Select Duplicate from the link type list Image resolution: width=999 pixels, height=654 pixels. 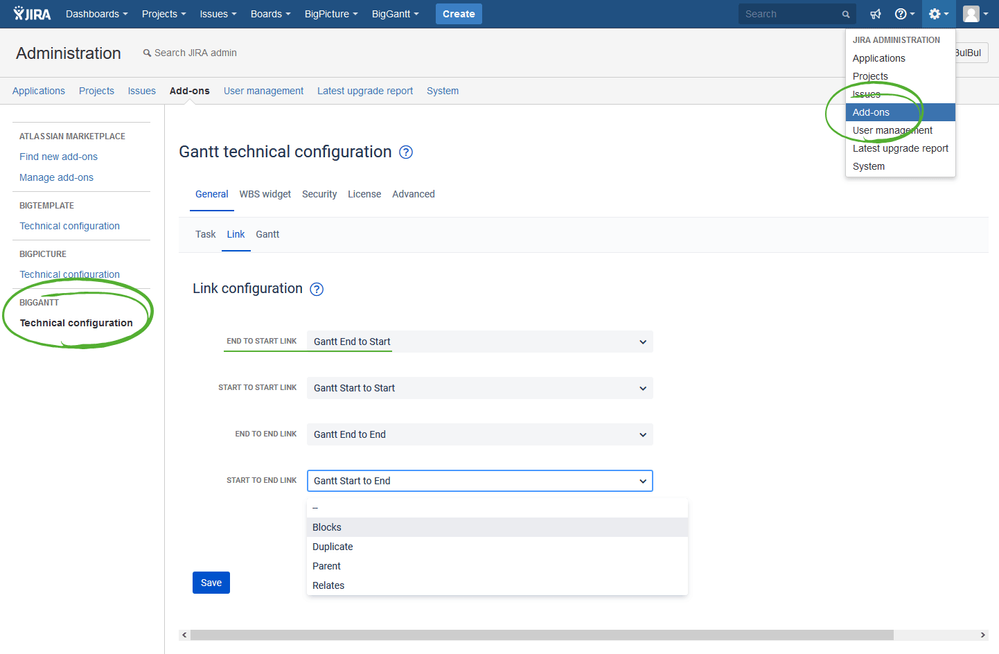(497, 547)
